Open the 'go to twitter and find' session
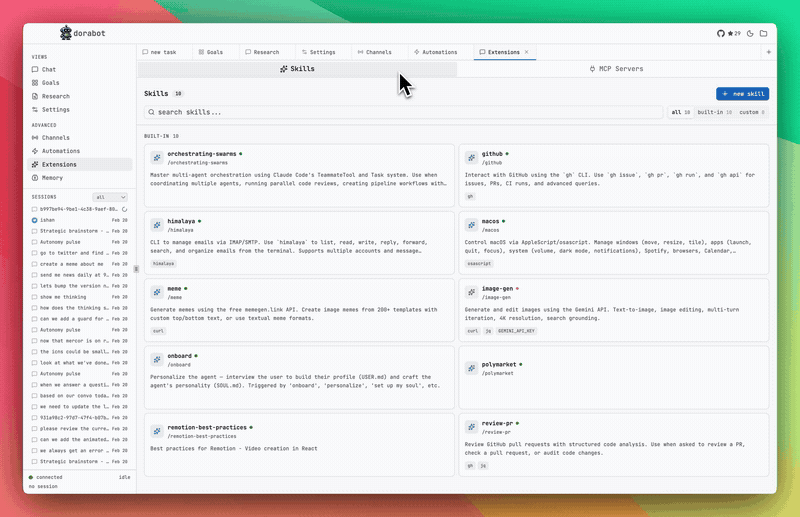Screen dimensions: 800x517 [x=80, y=253]
